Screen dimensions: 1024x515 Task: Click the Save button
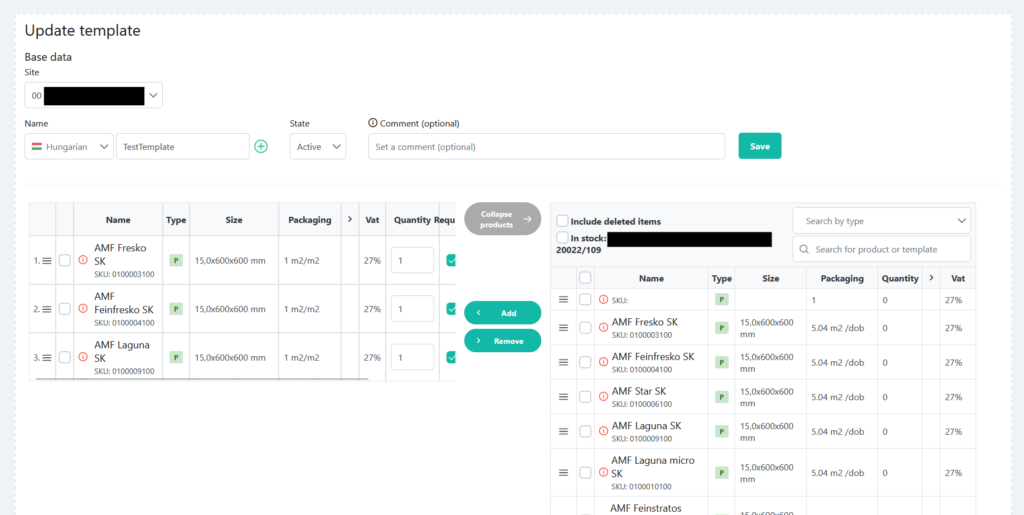click(x=760, y=146)
